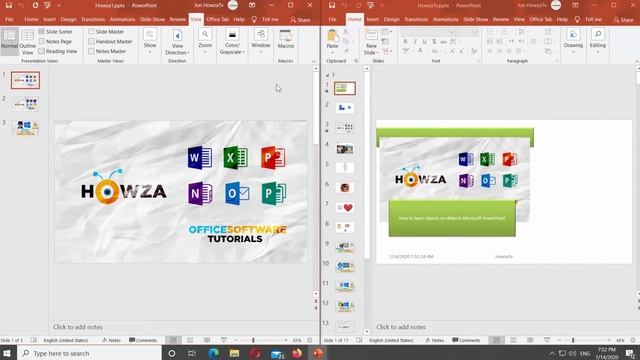640x360 pixels.
Task: Open the Transitions tab in left window
Action: tap(93, 19)
